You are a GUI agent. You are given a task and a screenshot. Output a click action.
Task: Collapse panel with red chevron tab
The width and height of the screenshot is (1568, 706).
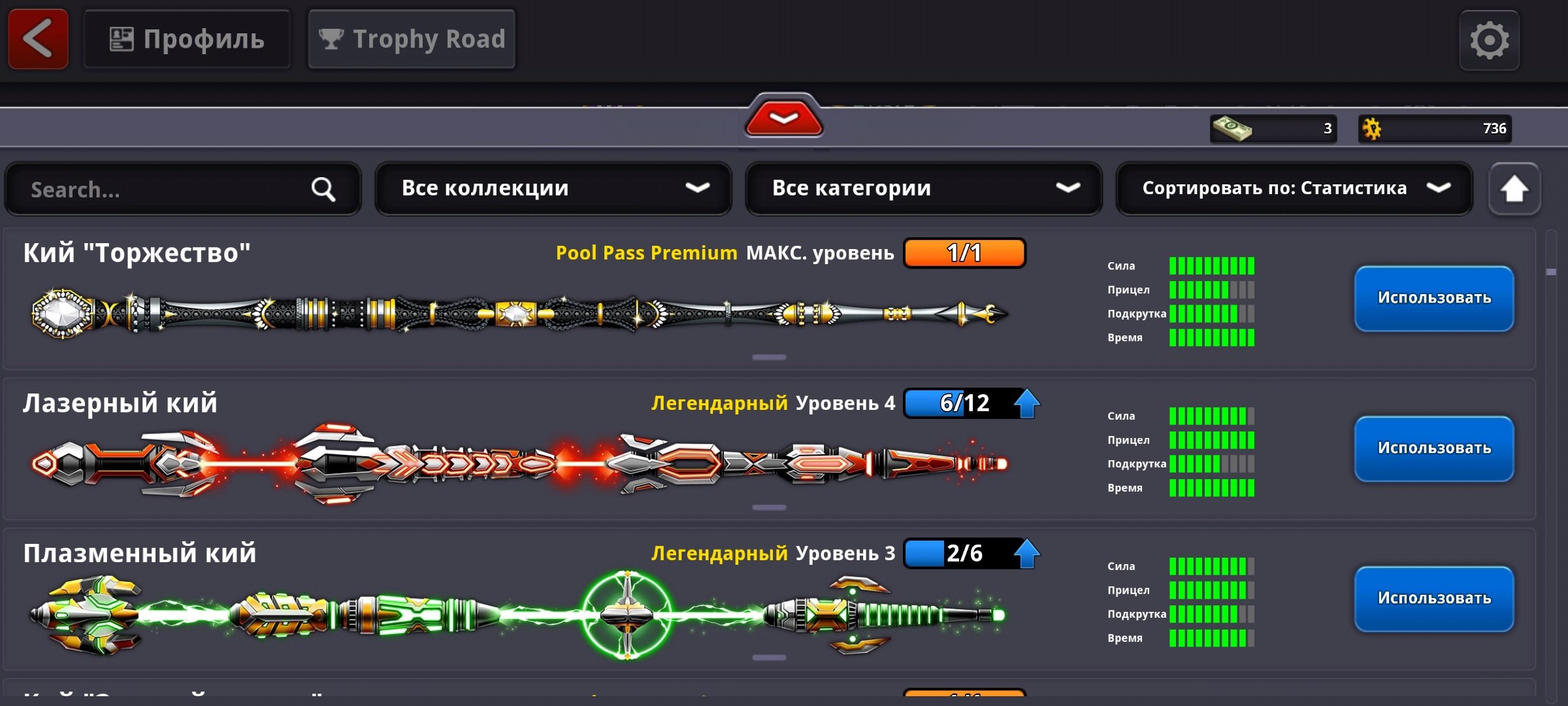click(x=783, y=116)
